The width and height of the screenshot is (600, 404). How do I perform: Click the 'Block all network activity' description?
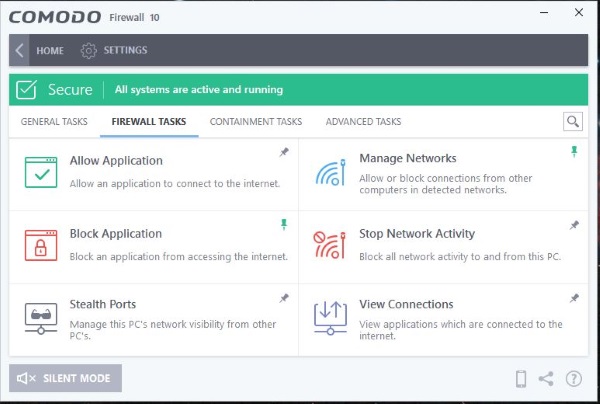[x=460, y=257]
